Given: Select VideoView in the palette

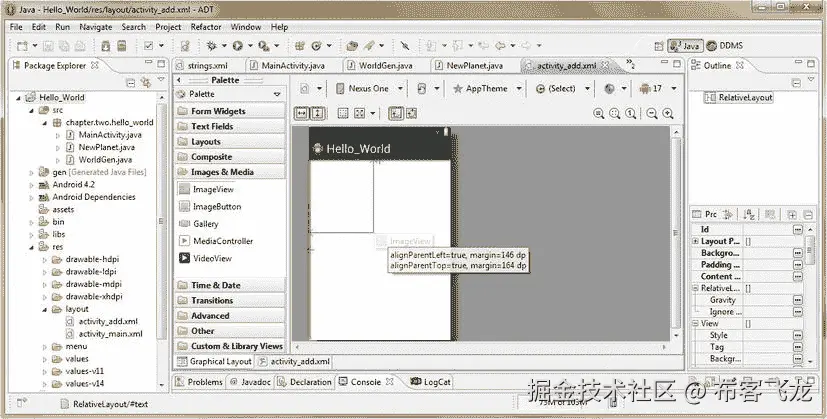Looking at the screenshot, I should 212,259.
